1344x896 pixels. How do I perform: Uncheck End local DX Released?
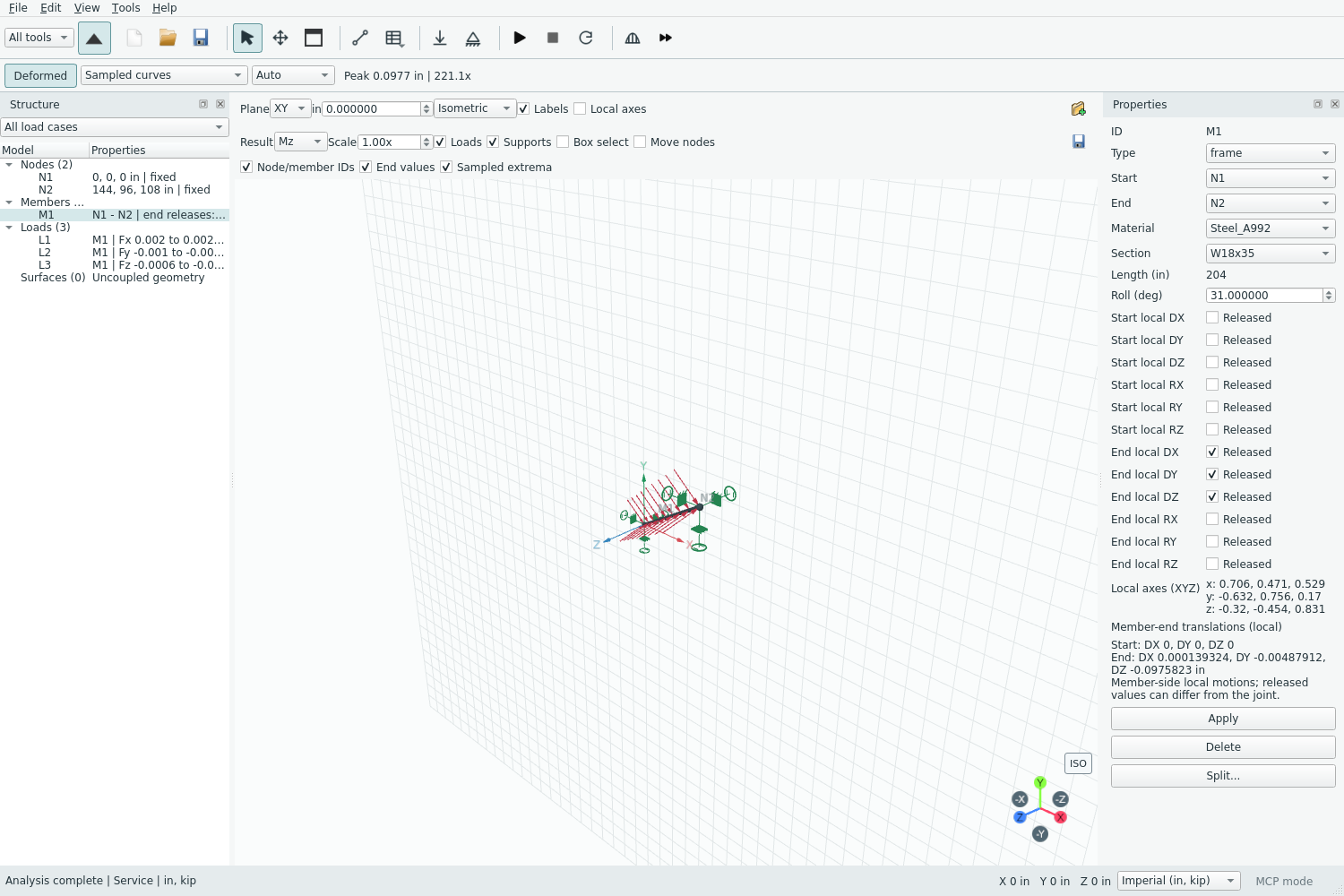point(1212,452)
